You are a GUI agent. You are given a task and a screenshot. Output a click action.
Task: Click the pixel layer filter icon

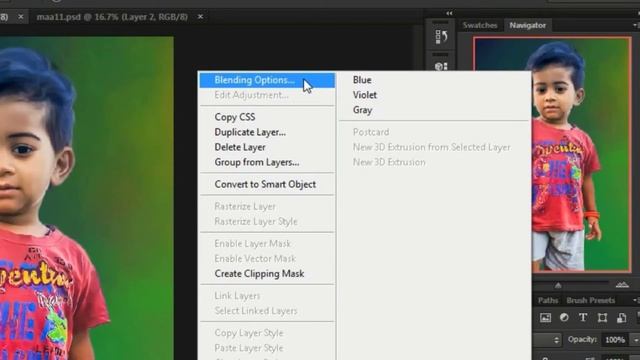pyautogui.click(x=545, y=318)
